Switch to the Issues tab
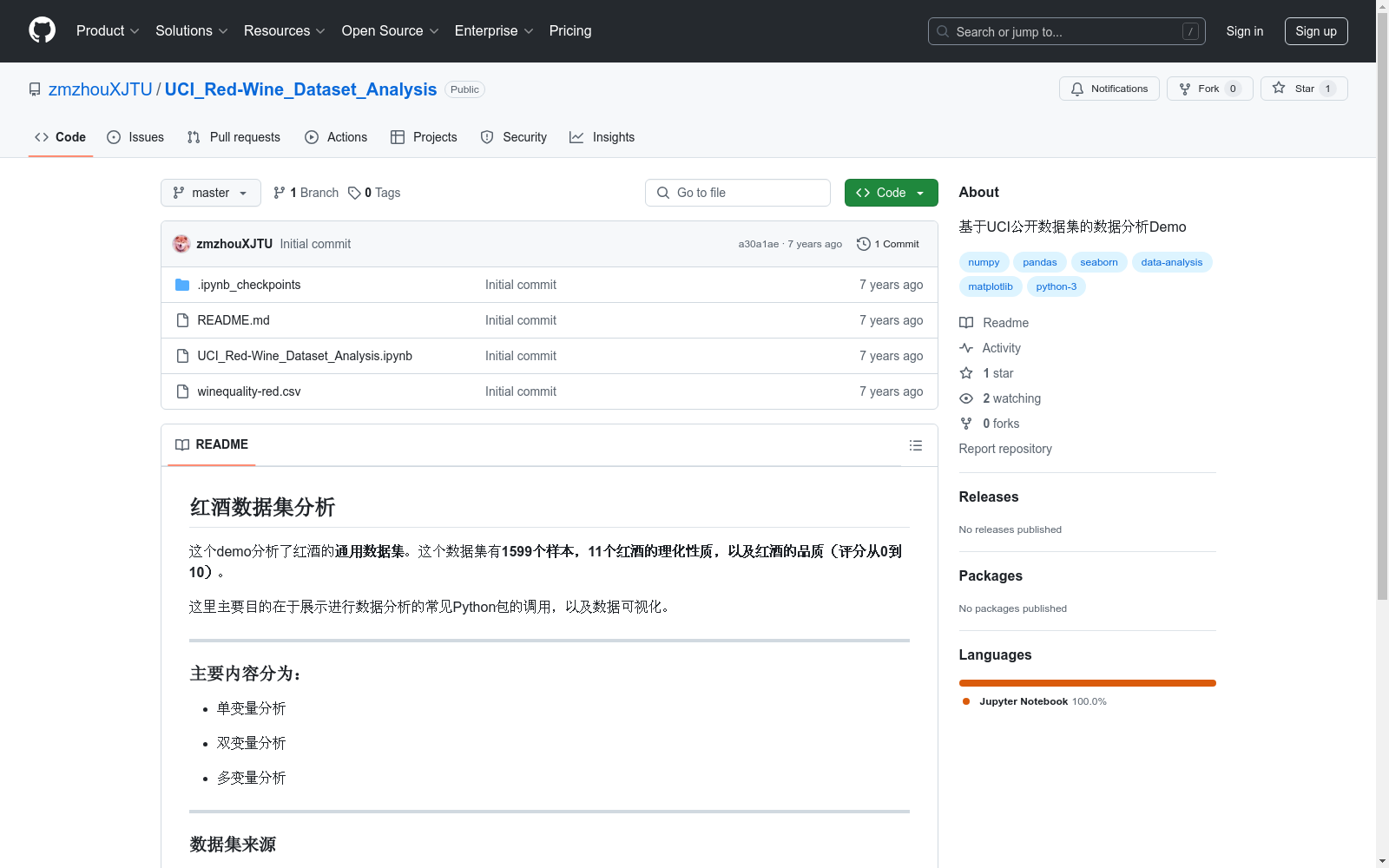The height and width of the screenshot is (868, 1389). click(135, 137)
